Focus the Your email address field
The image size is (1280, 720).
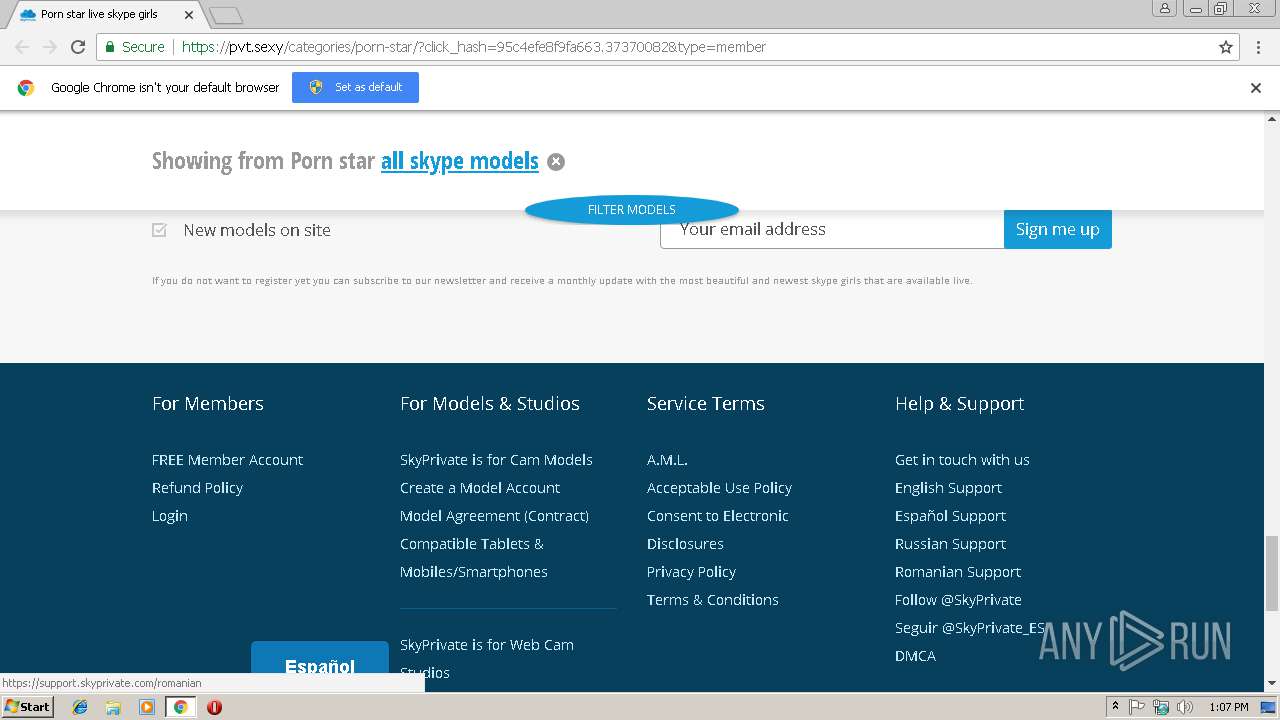point(832,229)
